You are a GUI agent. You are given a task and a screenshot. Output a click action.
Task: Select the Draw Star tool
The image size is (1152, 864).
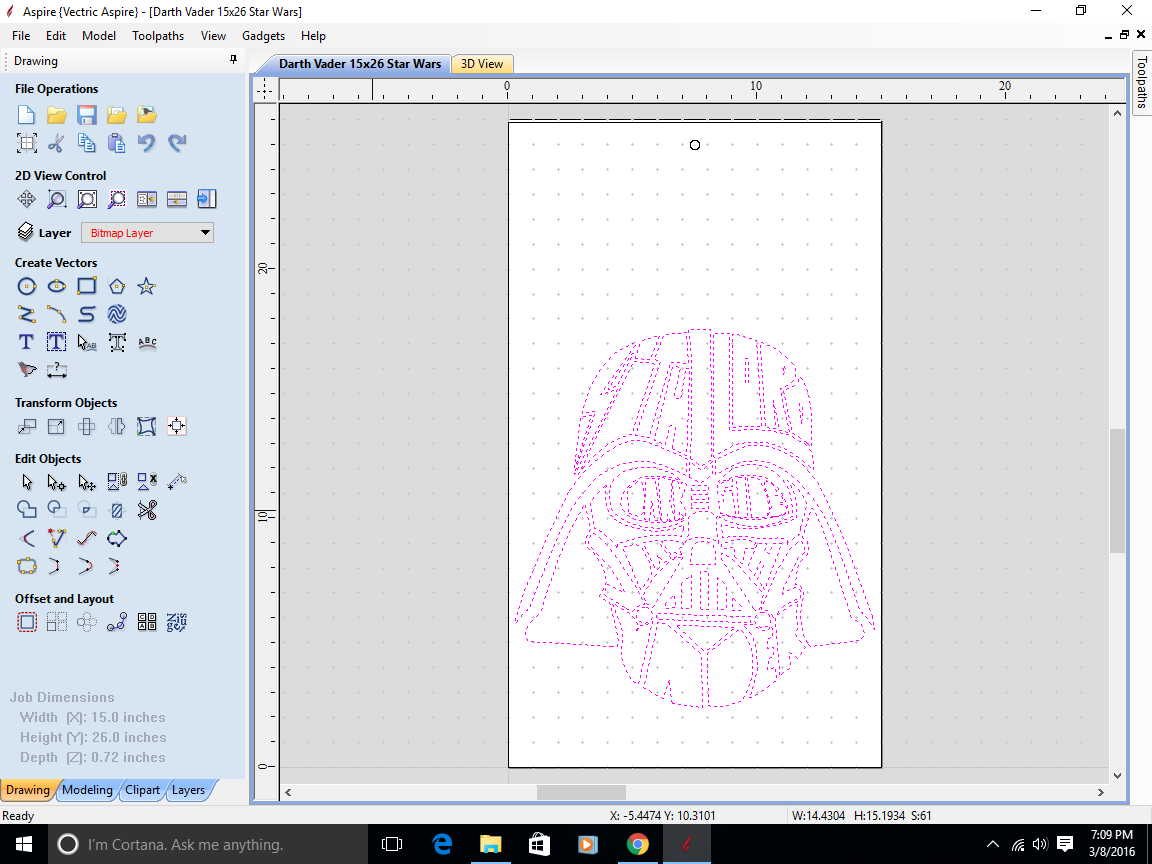point(146,286)
